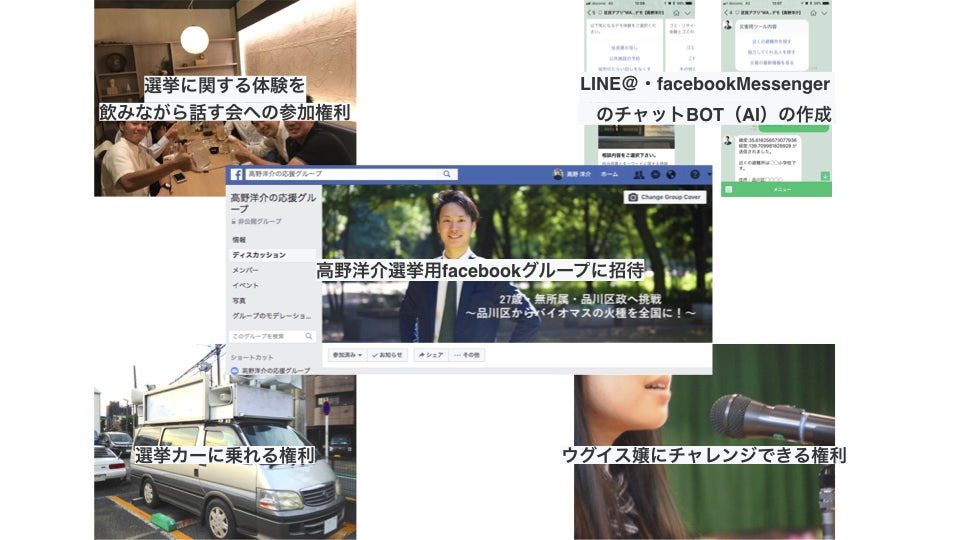
Task: Click the このグループを検索 search field
Action: click(266, 337)
